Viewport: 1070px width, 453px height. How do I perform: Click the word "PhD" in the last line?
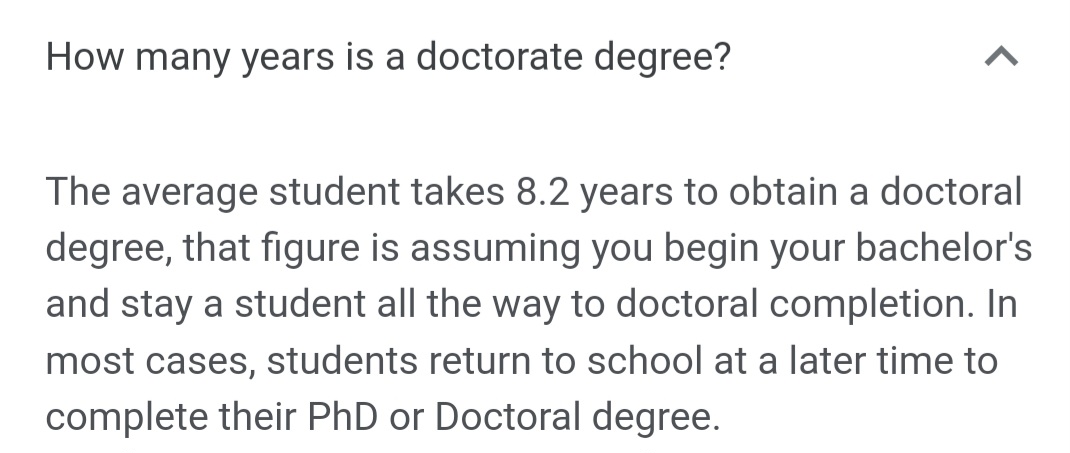343,416
